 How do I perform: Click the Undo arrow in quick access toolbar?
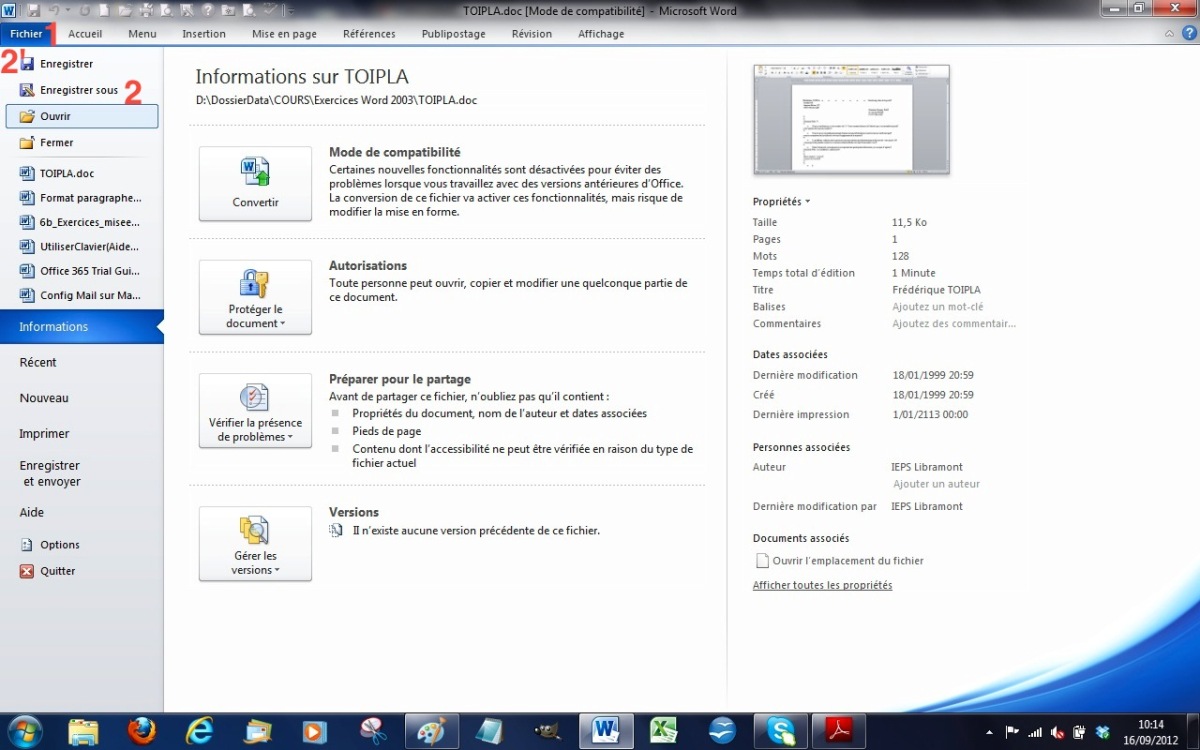[54, 11]
